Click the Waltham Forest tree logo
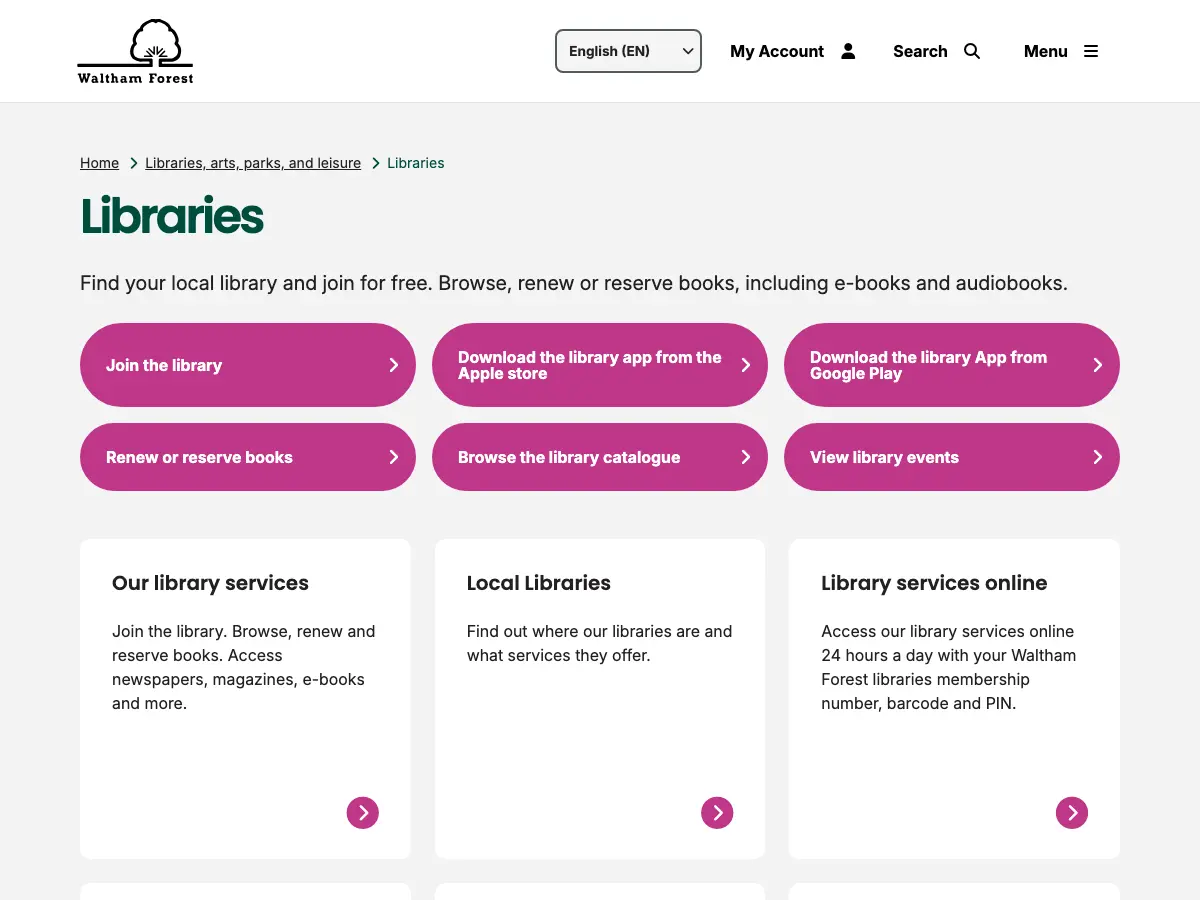Screen dimensions: 1200x900 tap(136, 51)
